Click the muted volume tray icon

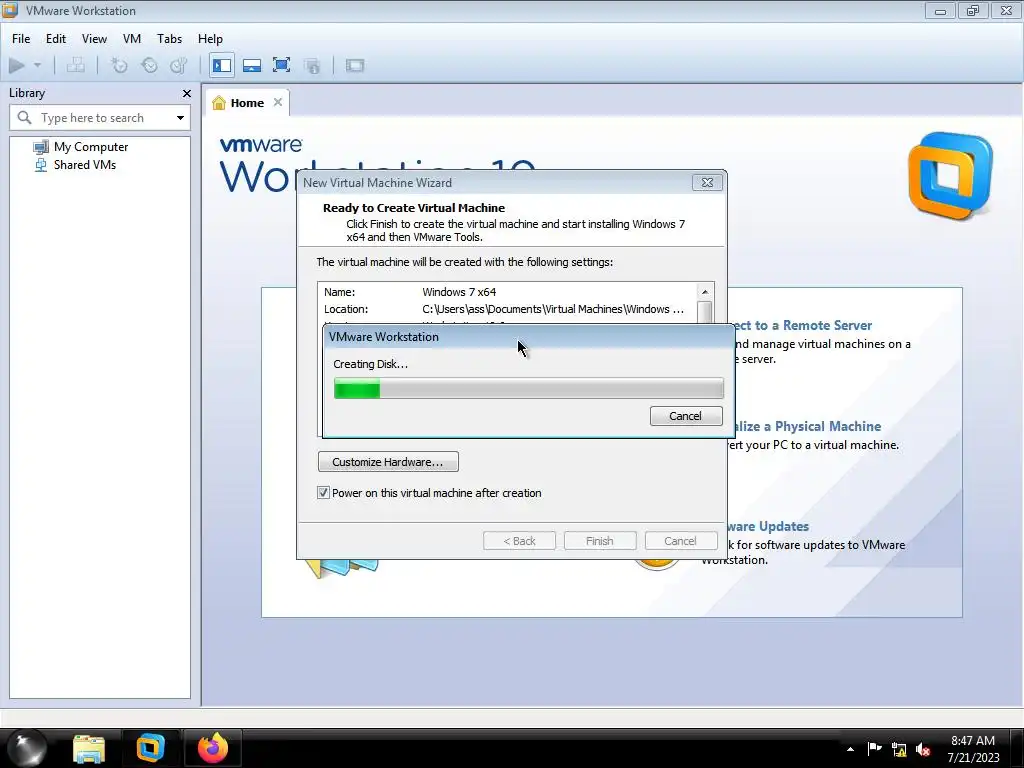[923, 750]
